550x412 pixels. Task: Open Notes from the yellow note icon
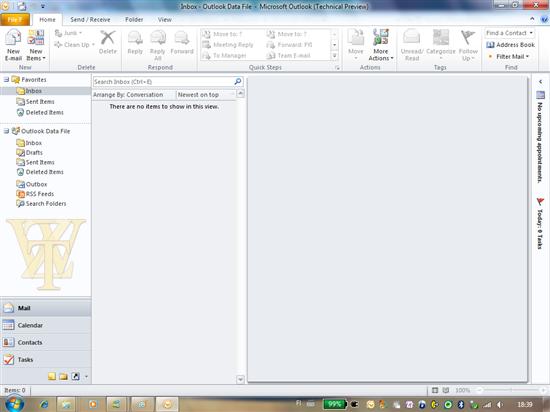[52, 376]
